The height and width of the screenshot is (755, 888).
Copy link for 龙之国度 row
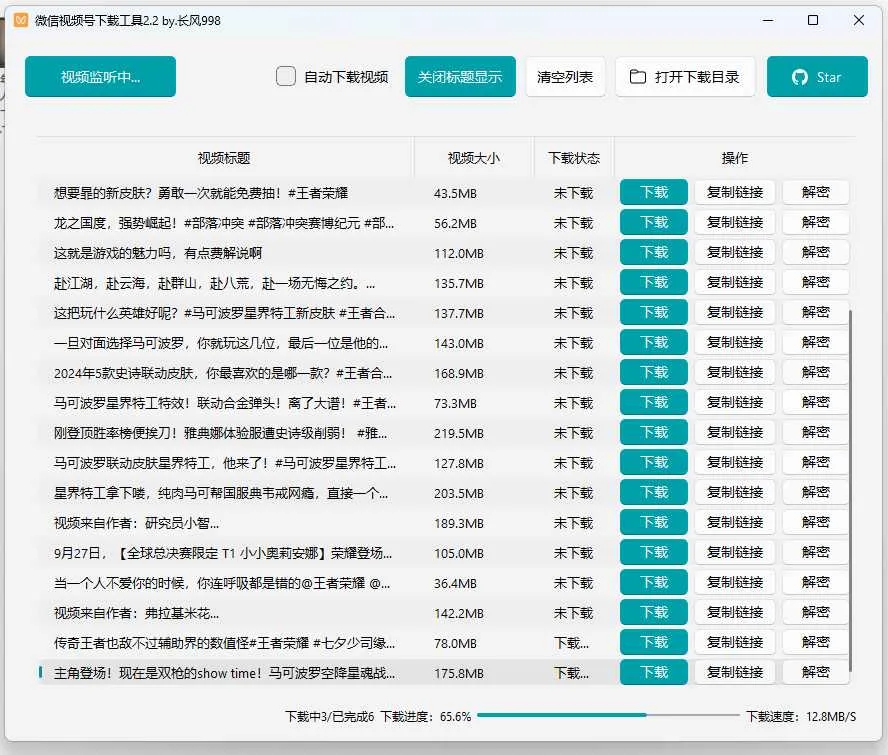coord(735,223)
